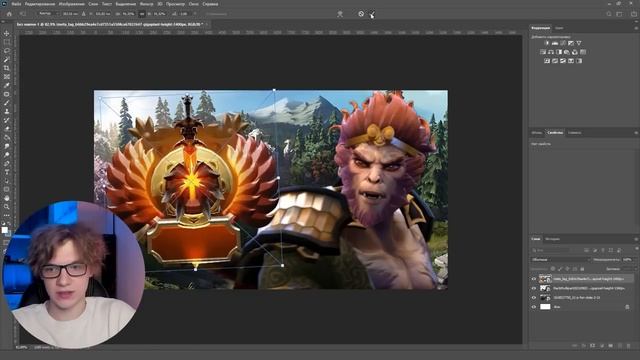
Task: Add a layer mask from Layers panel bottom
Action: [x=593, y=346]
